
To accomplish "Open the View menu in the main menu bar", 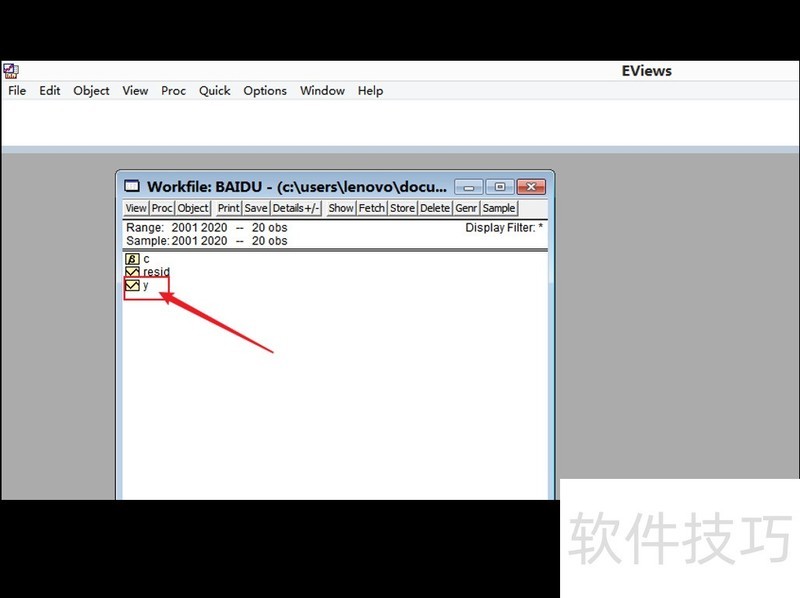I will pos(135,91).
